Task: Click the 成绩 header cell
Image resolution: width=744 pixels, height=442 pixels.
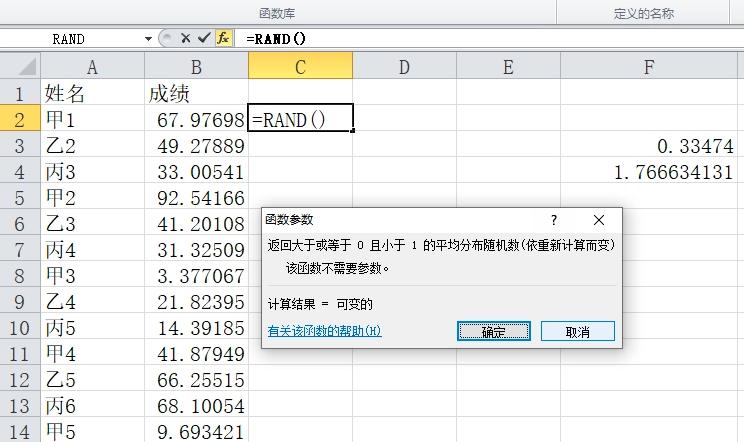Action: pyautogui.click(x=196, y=94)
